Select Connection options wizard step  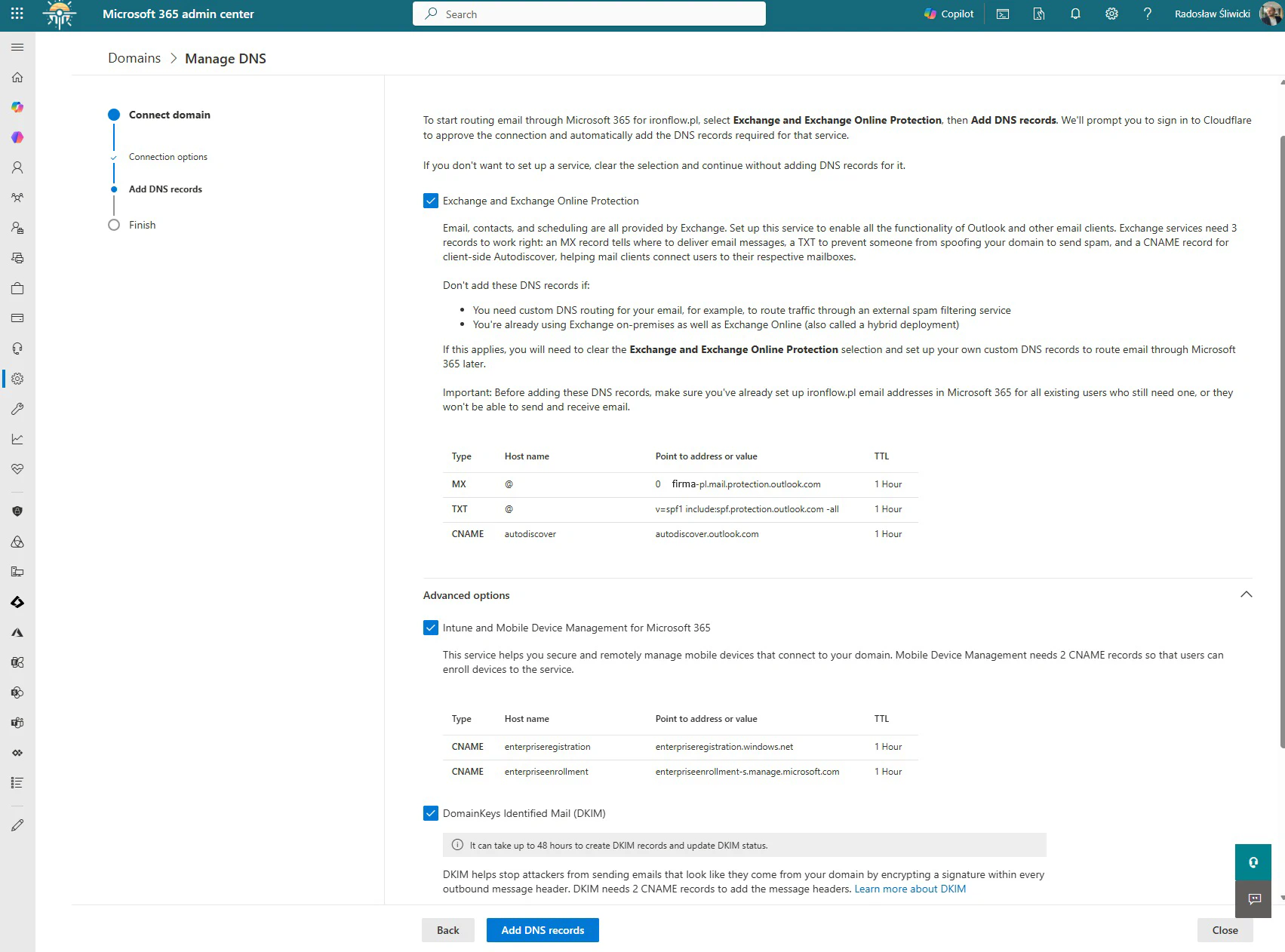[x=168, y=157]
